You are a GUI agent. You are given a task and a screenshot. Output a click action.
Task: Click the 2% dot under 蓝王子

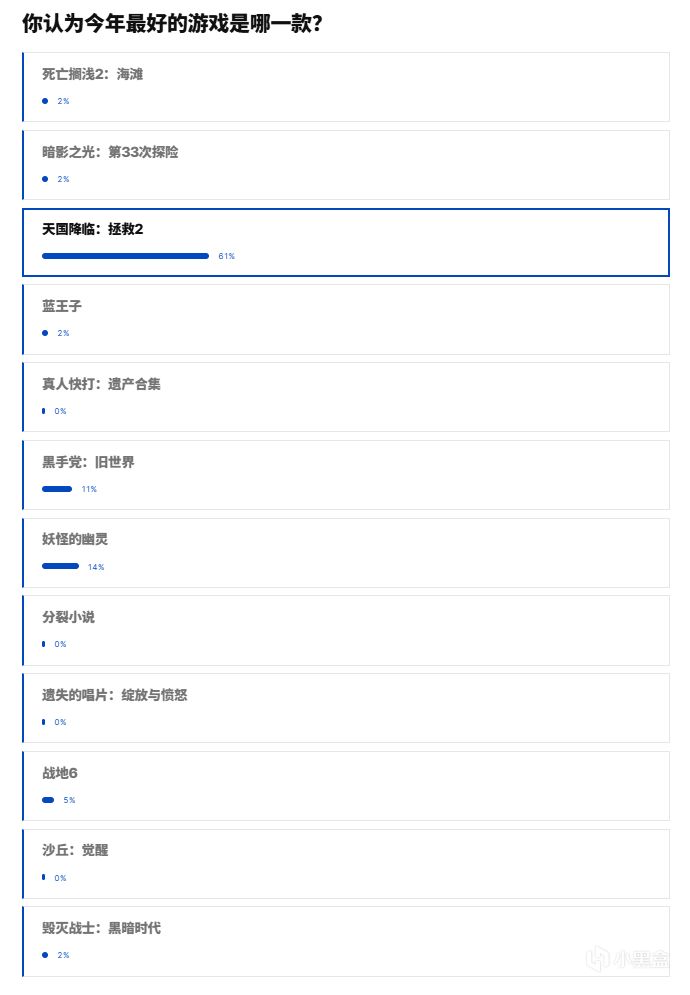click(45, 333)
